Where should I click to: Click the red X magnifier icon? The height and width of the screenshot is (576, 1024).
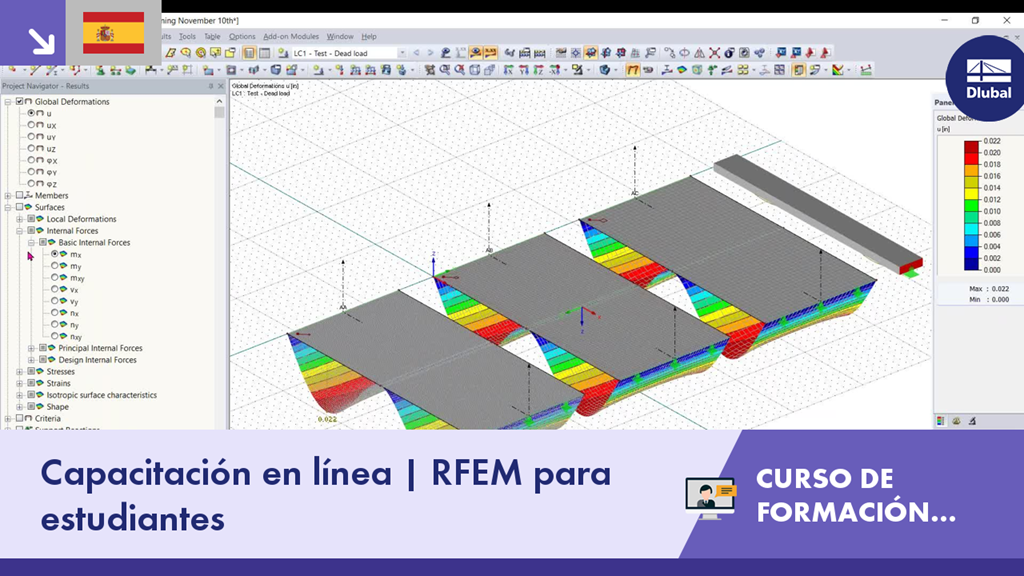(460, 70)
